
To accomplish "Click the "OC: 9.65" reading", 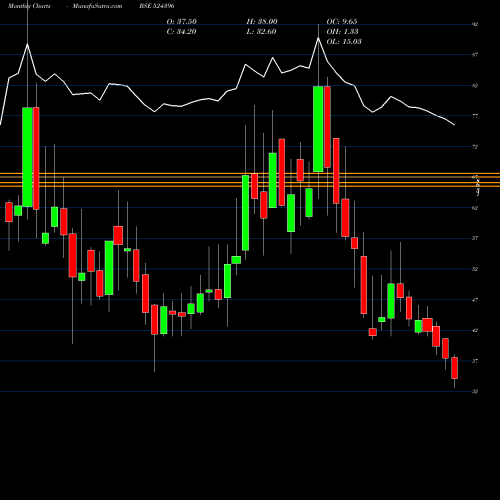I will click(x=342, y=21).
